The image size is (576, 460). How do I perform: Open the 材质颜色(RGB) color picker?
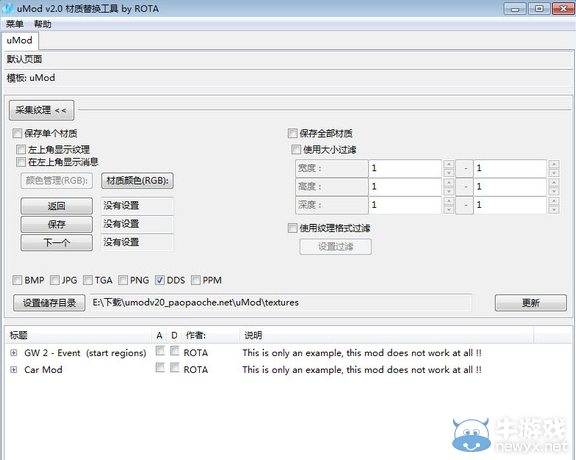click(x=137, y=181)
